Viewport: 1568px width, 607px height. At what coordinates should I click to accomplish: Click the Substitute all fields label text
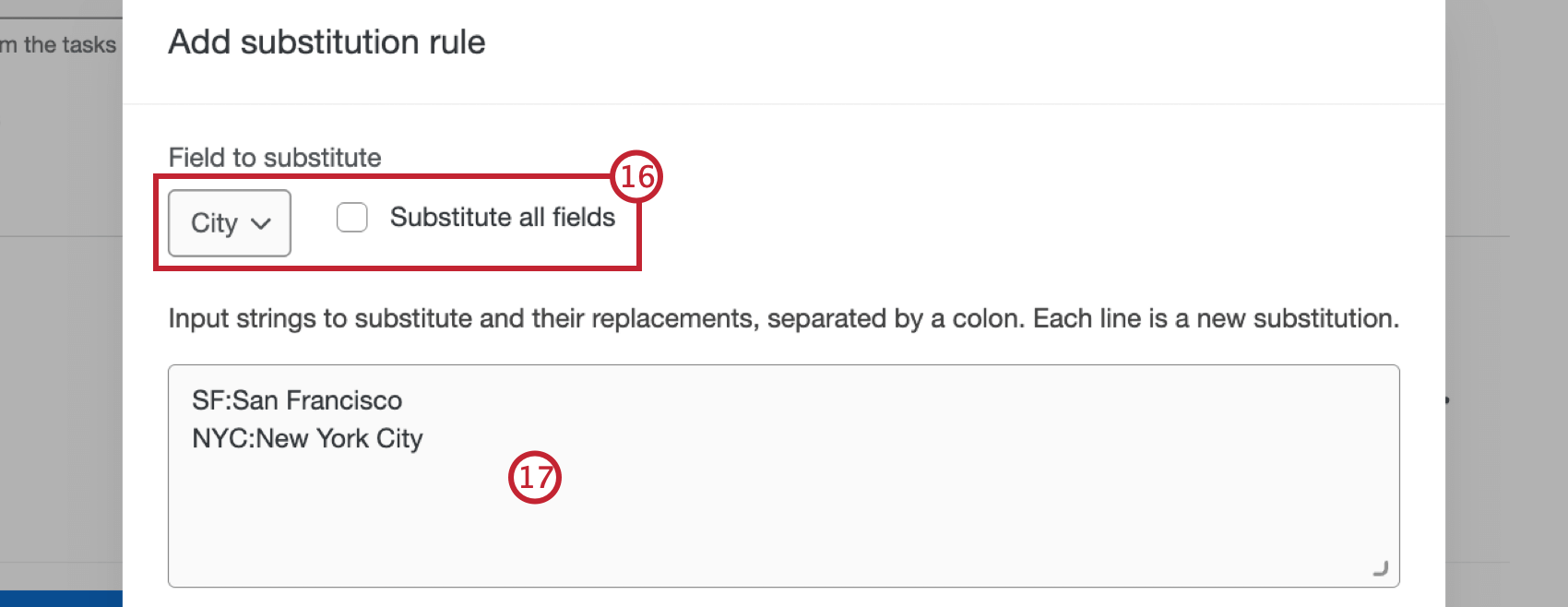click(x=503, y=217)
